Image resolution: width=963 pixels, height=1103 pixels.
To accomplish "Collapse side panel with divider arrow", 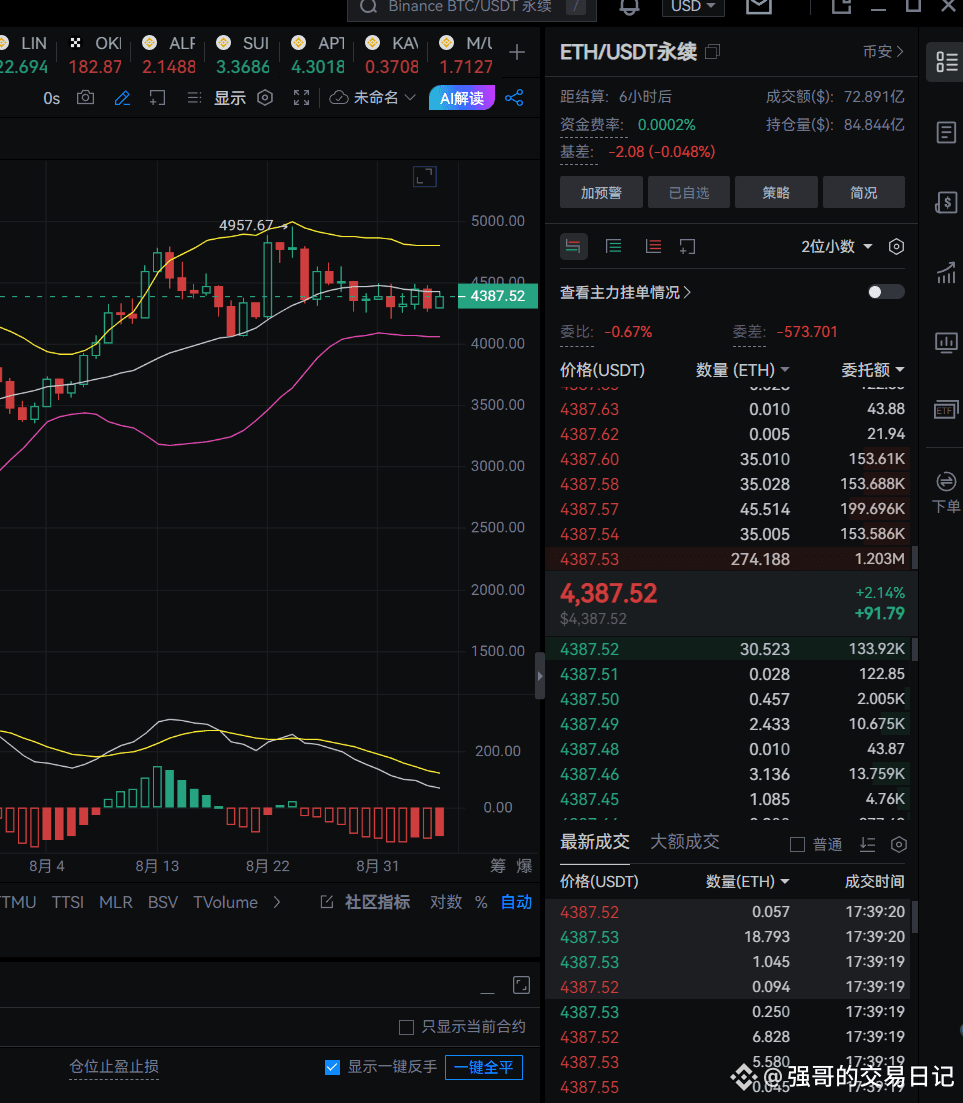I will click(540, 676).
